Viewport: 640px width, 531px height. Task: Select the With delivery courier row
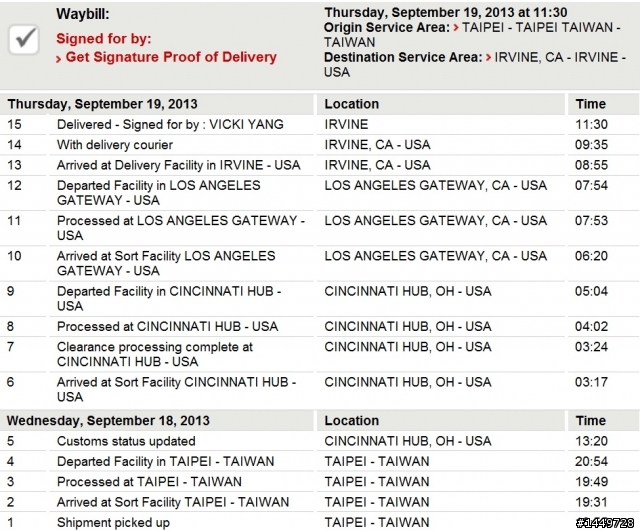tap(320, 145)
